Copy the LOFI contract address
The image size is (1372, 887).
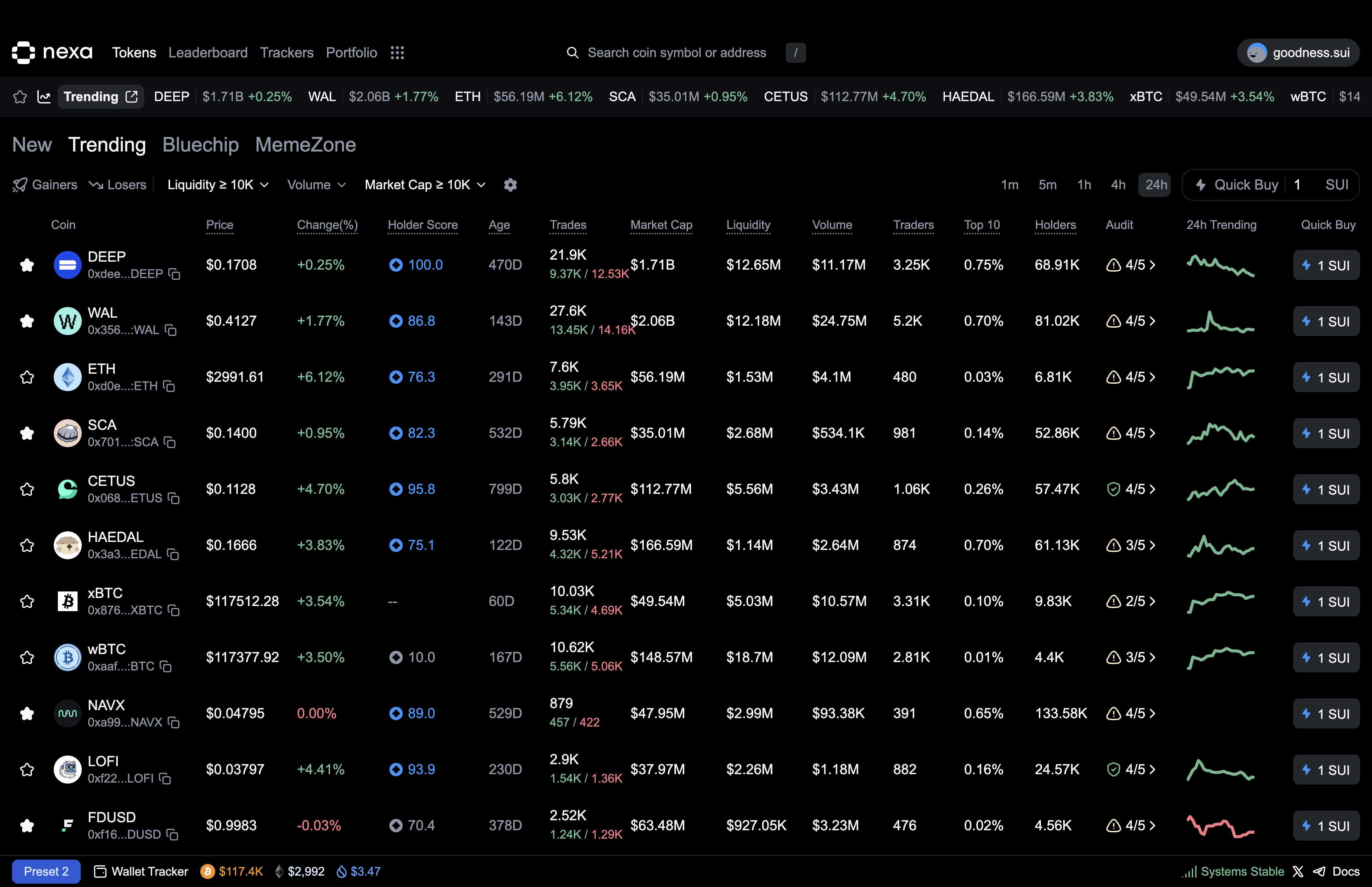pos(165,779)
